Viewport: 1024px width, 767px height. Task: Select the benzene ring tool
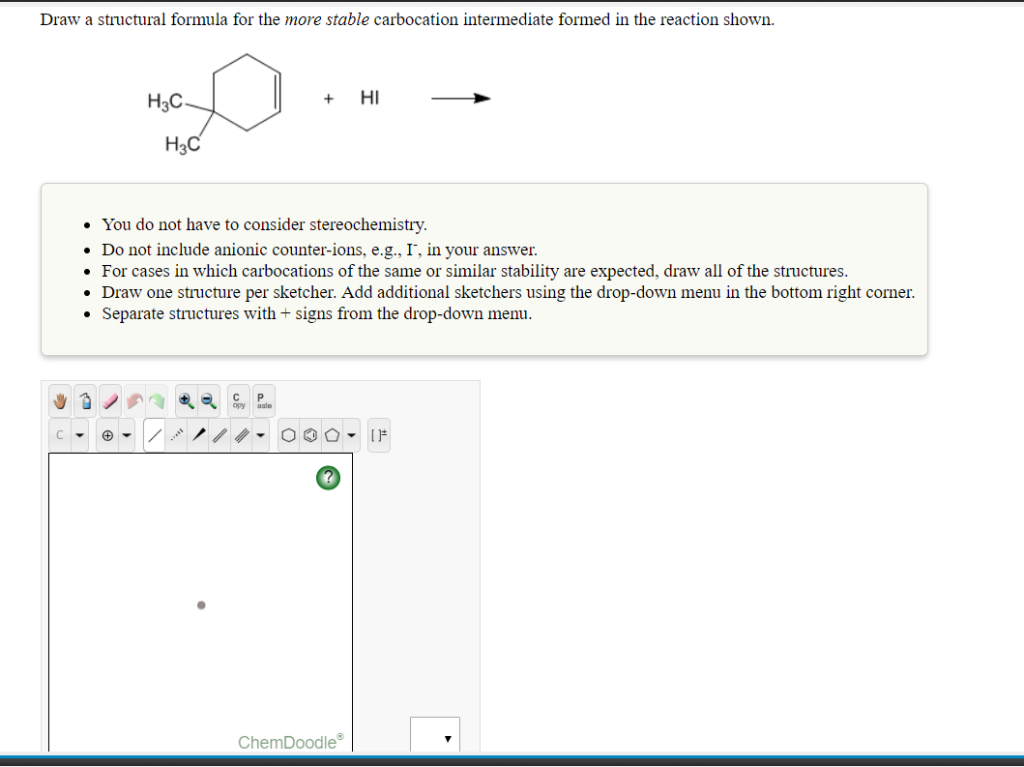coord(310,435)
